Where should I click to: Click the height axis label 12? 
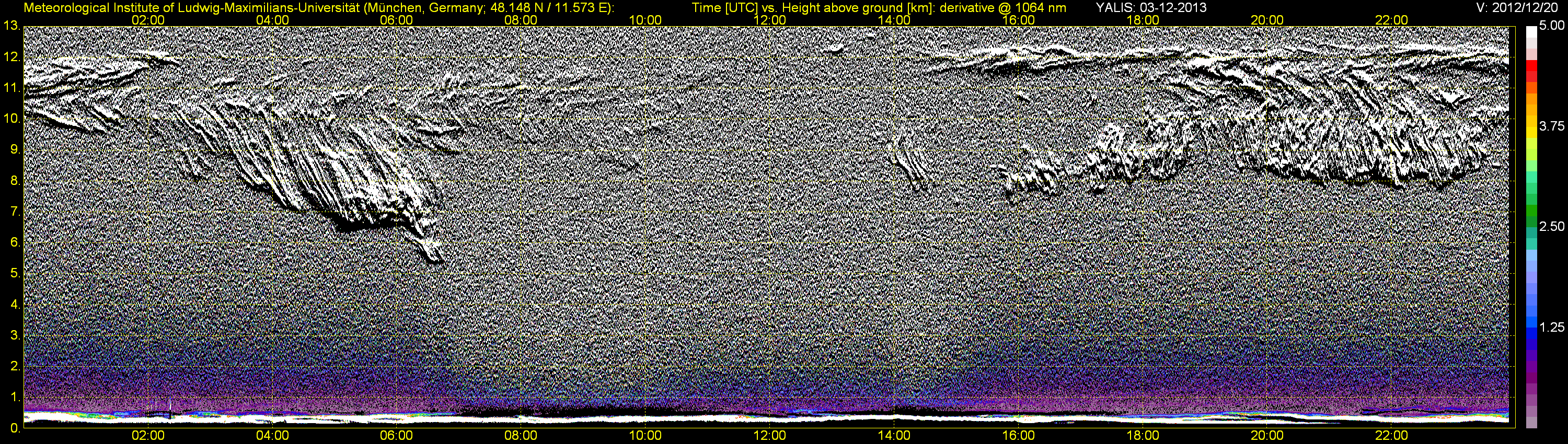point(11,57)
